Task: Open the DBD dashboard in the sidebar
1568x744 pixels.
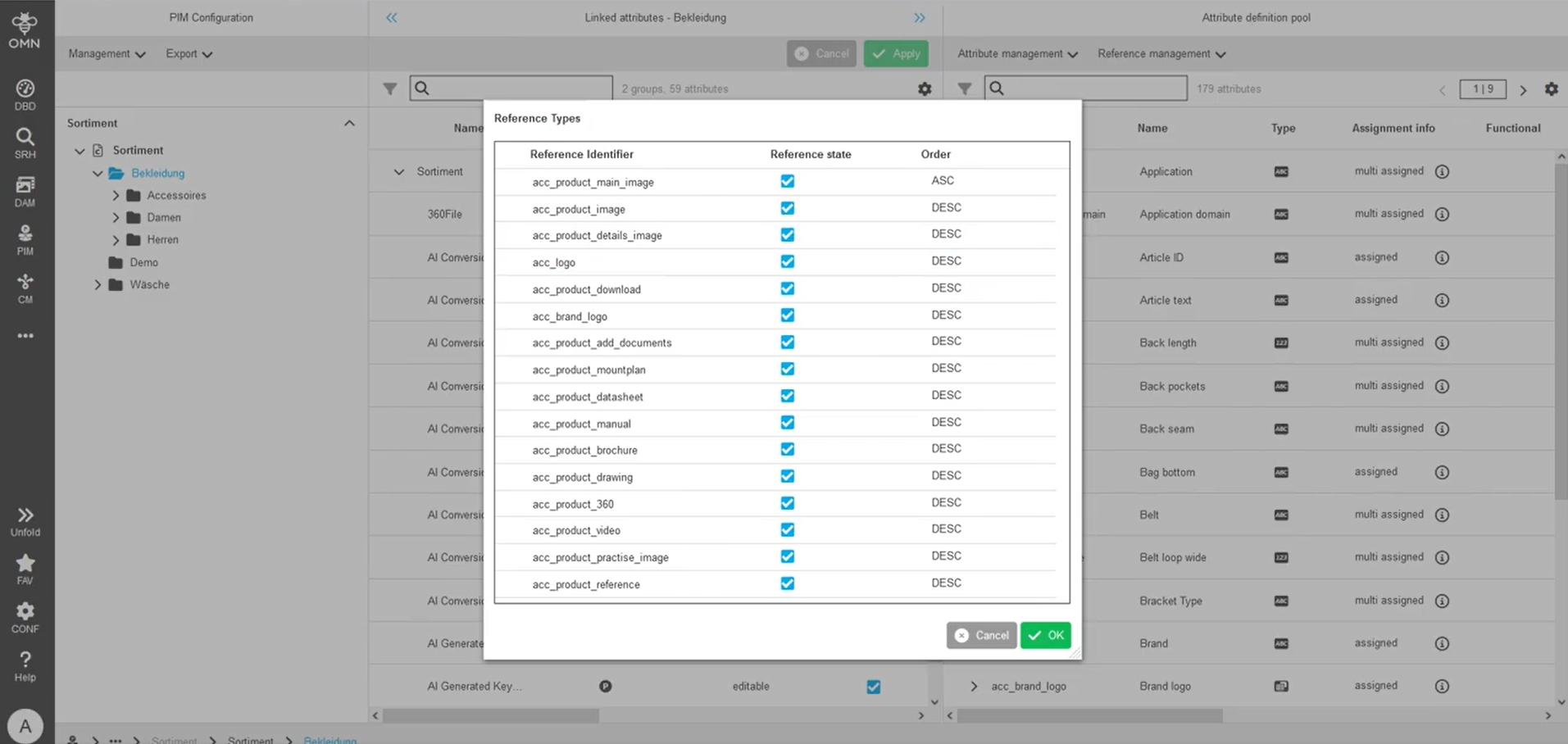Action: click(x=25, y=95)
